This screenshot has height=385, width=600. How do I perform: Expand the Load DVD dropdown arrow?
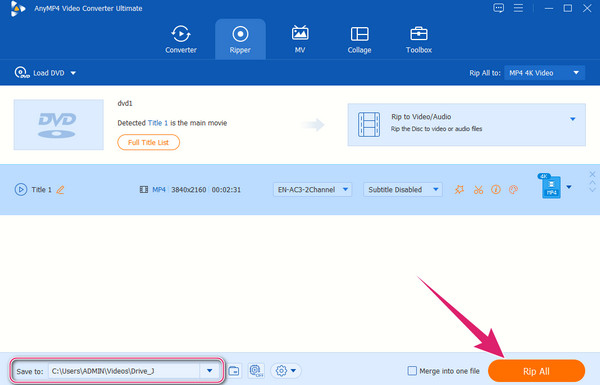(73, 73)
